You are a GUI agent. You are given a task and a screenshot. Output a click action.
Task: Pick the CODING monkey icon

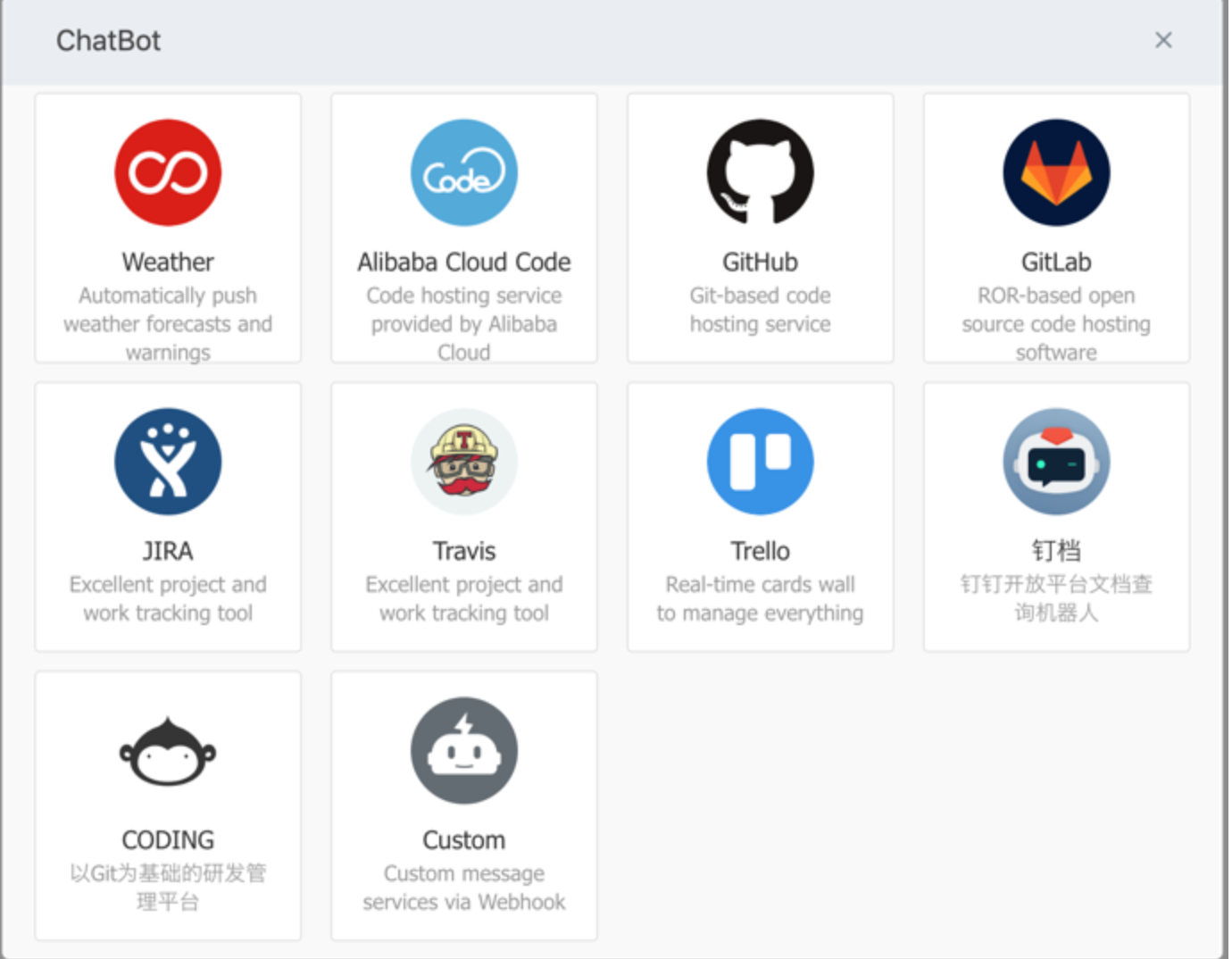168,751
